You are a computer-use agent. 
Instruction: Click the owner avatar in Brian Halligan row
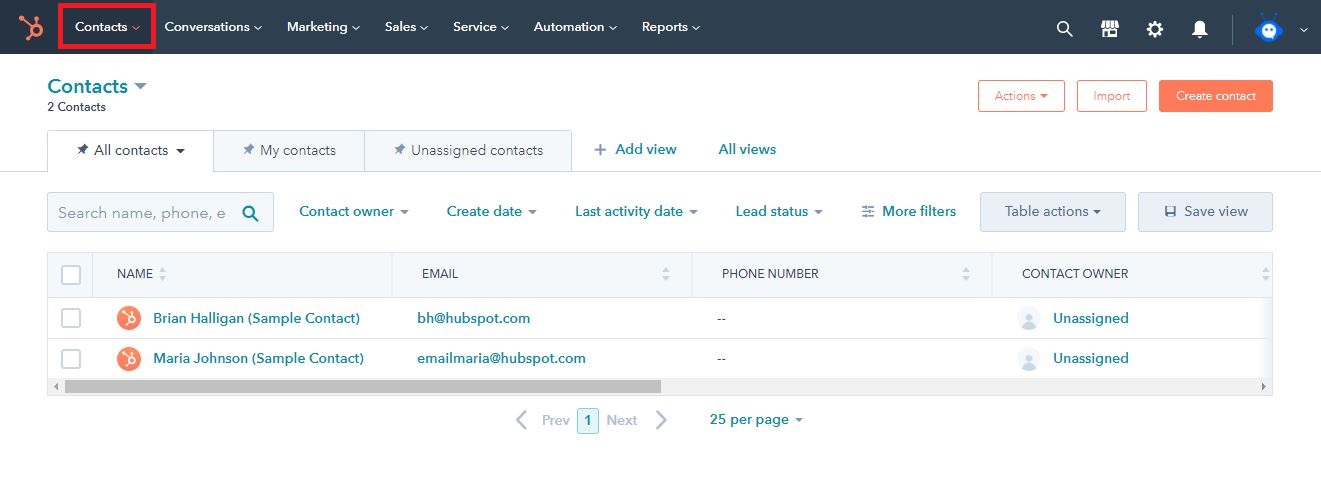[1029, 319]
